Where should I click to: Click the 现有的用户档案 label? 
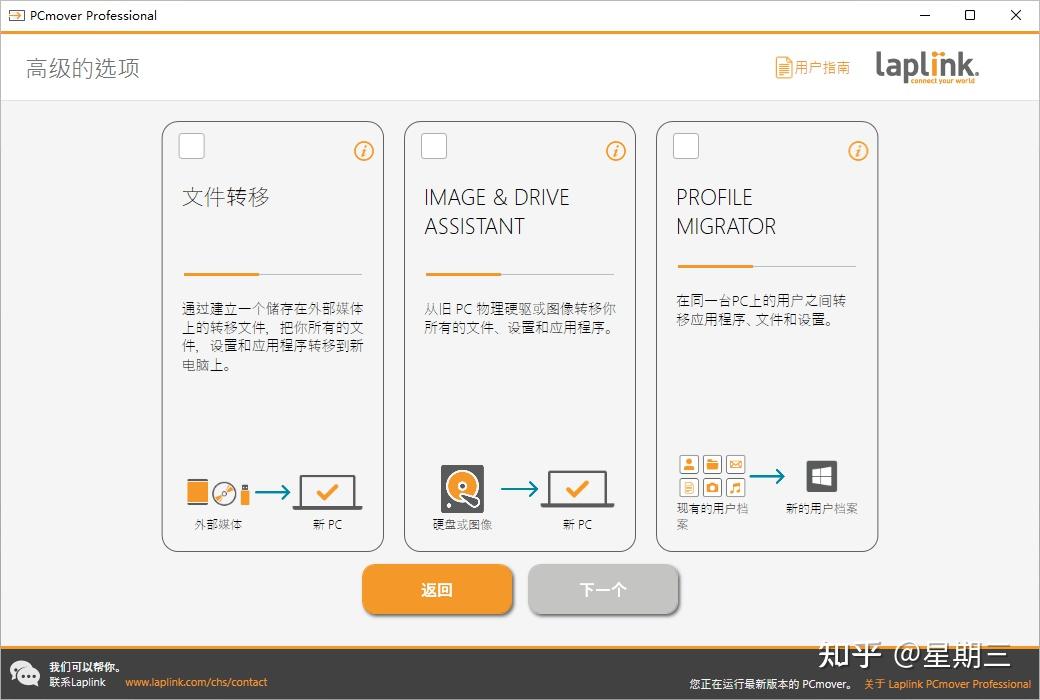pos(712,516)
